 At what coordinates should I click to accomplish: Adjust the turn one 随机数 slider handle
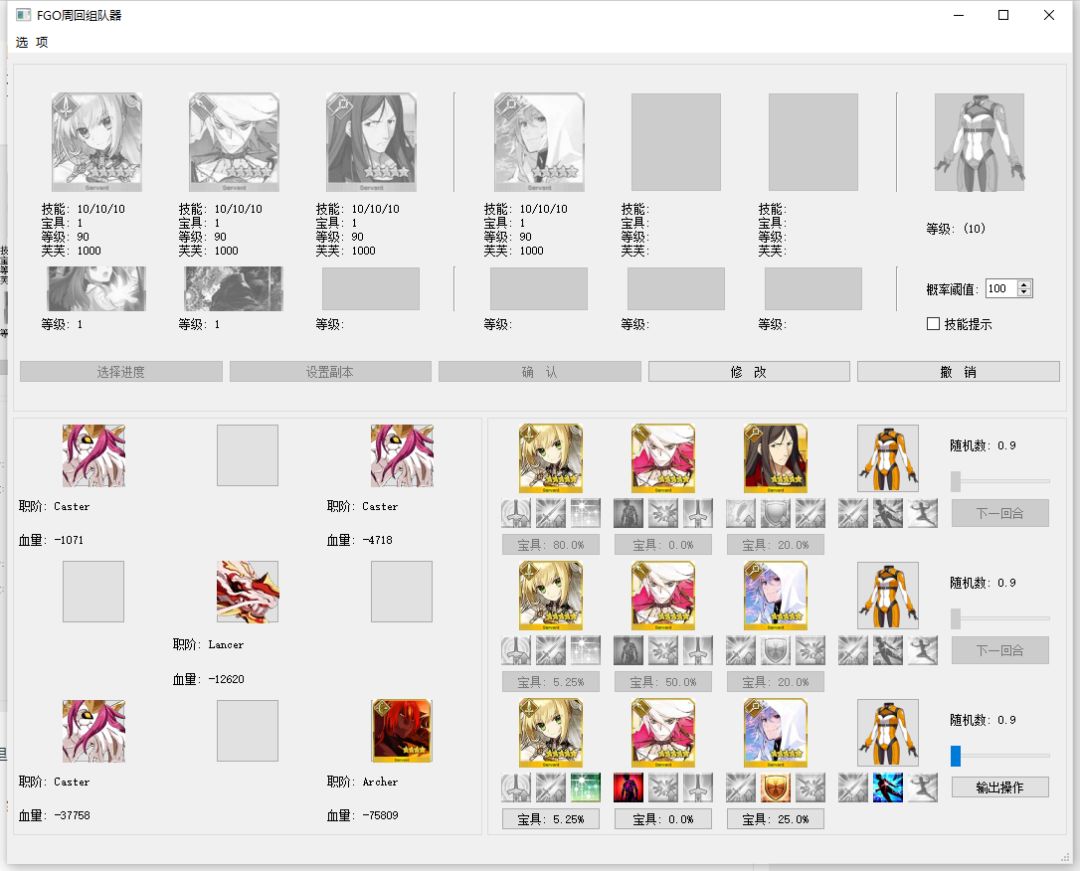(955, 481)
